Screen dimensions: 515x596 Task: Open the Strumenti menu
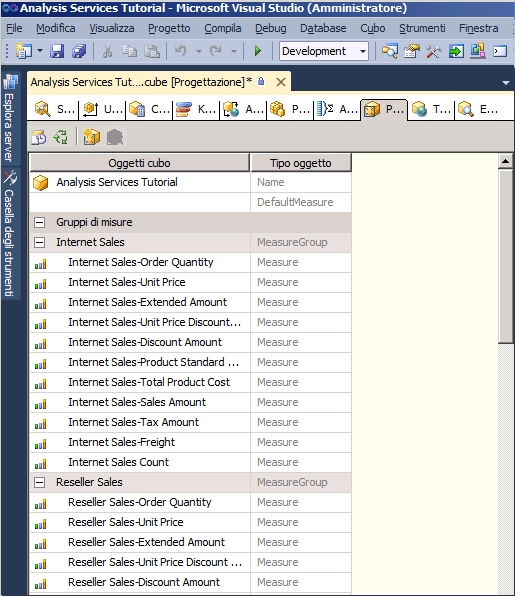point(422,28)
